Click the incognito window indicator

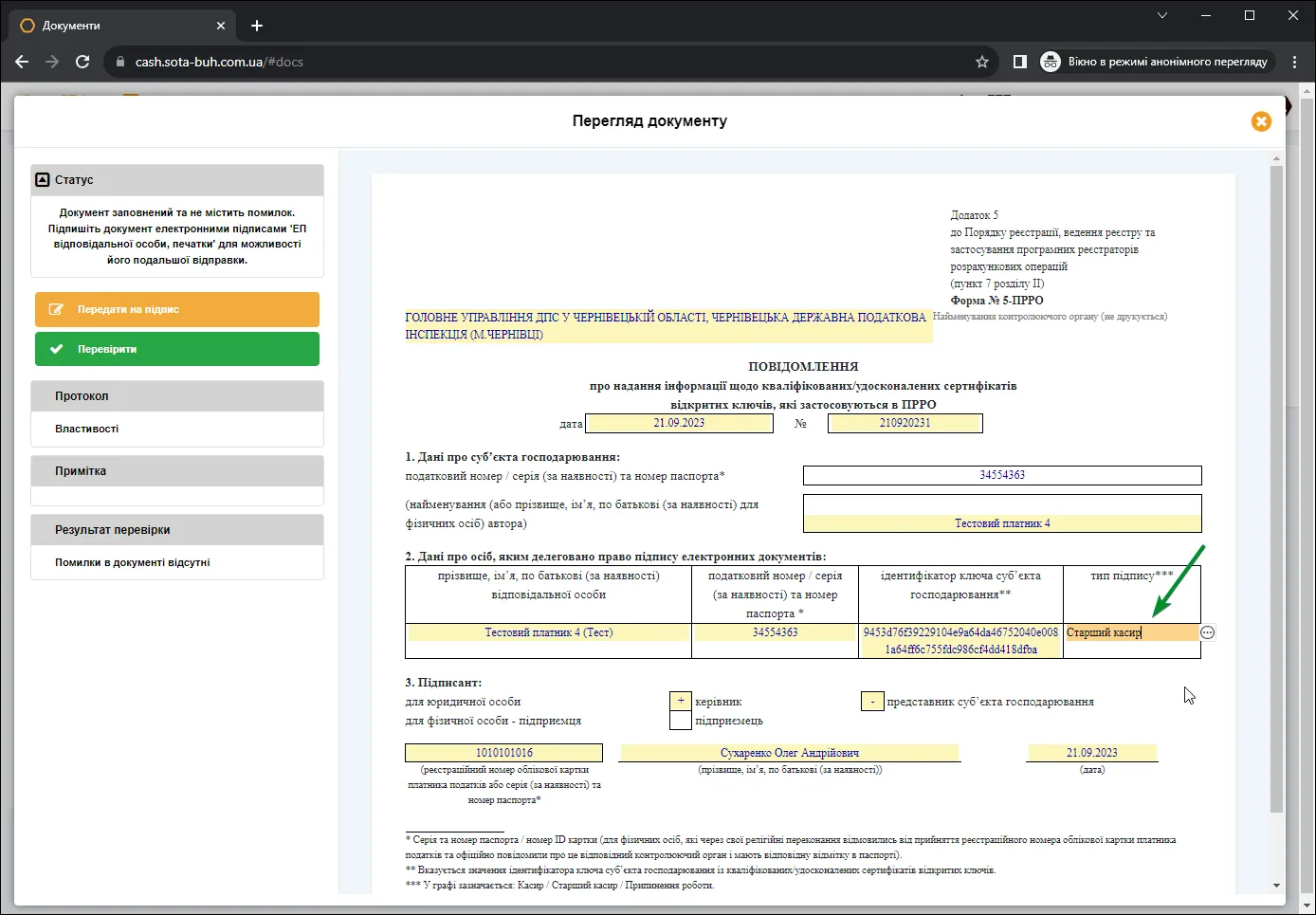click(x=1155, y=62)
